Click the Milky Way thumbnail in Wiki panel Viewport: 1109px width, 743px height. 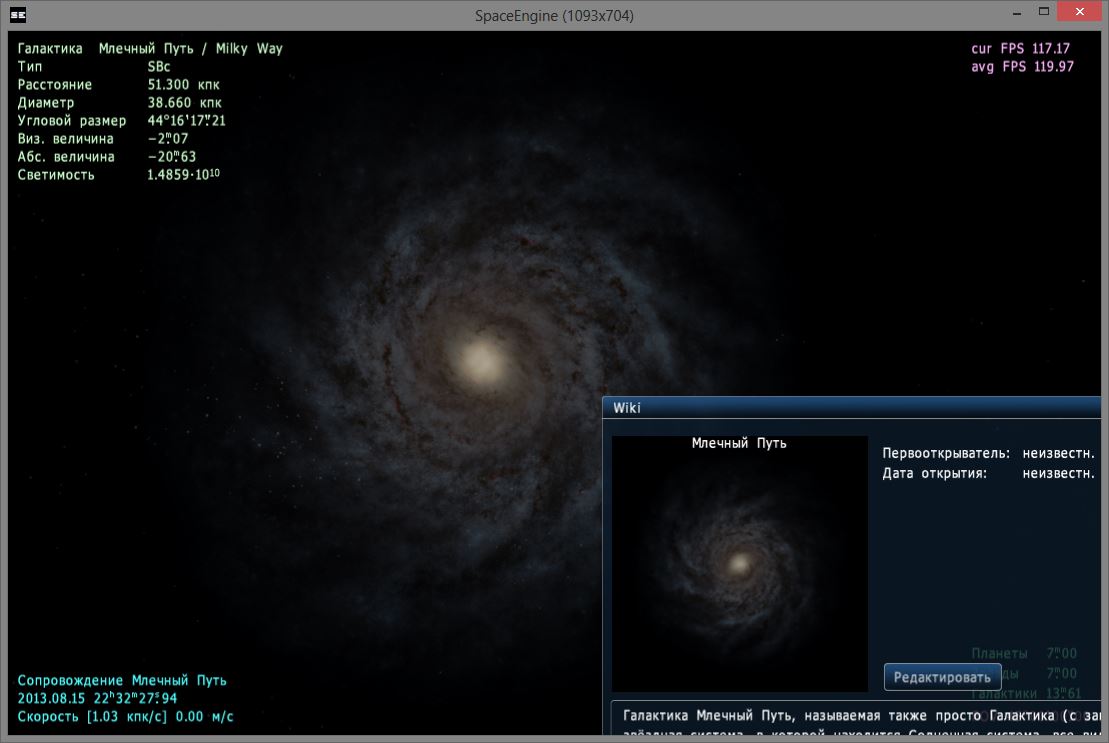pos(739,563)
